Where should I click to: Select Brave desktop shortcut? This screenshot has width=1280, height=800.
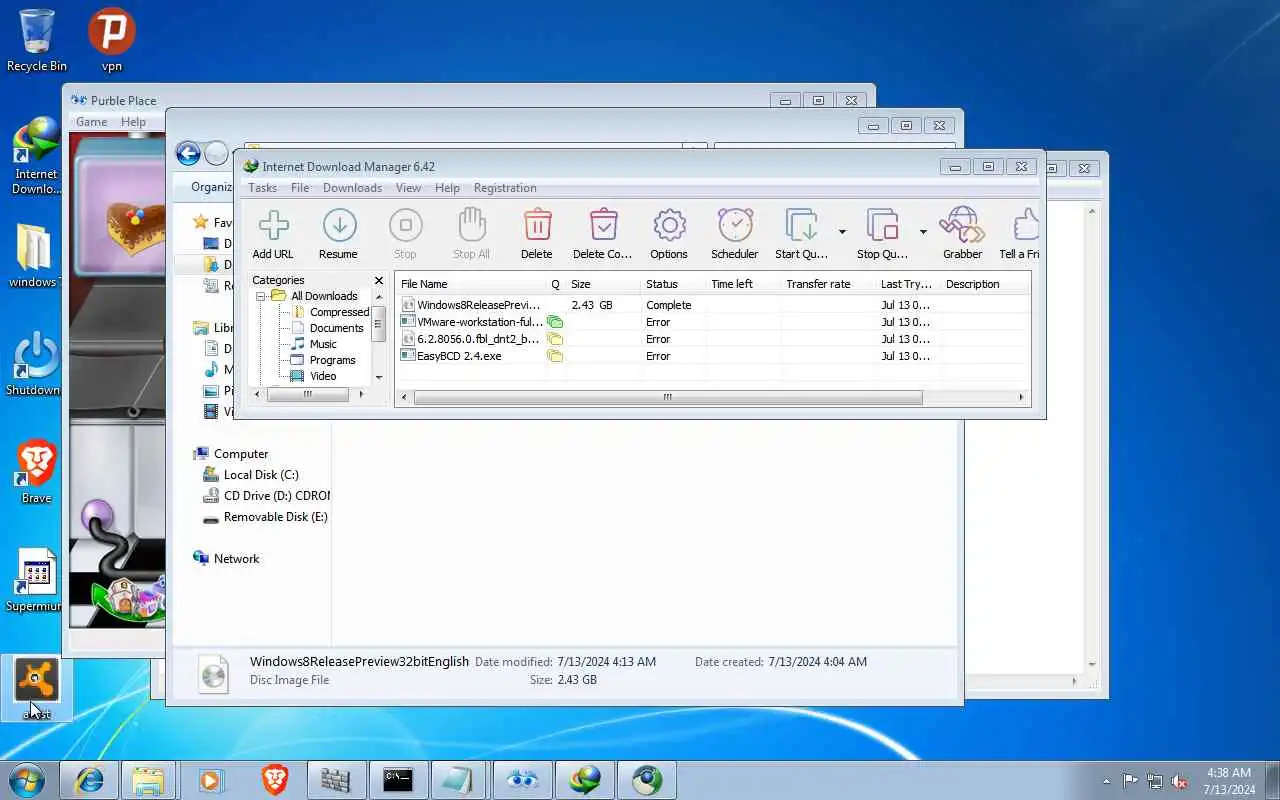point(37,472)
